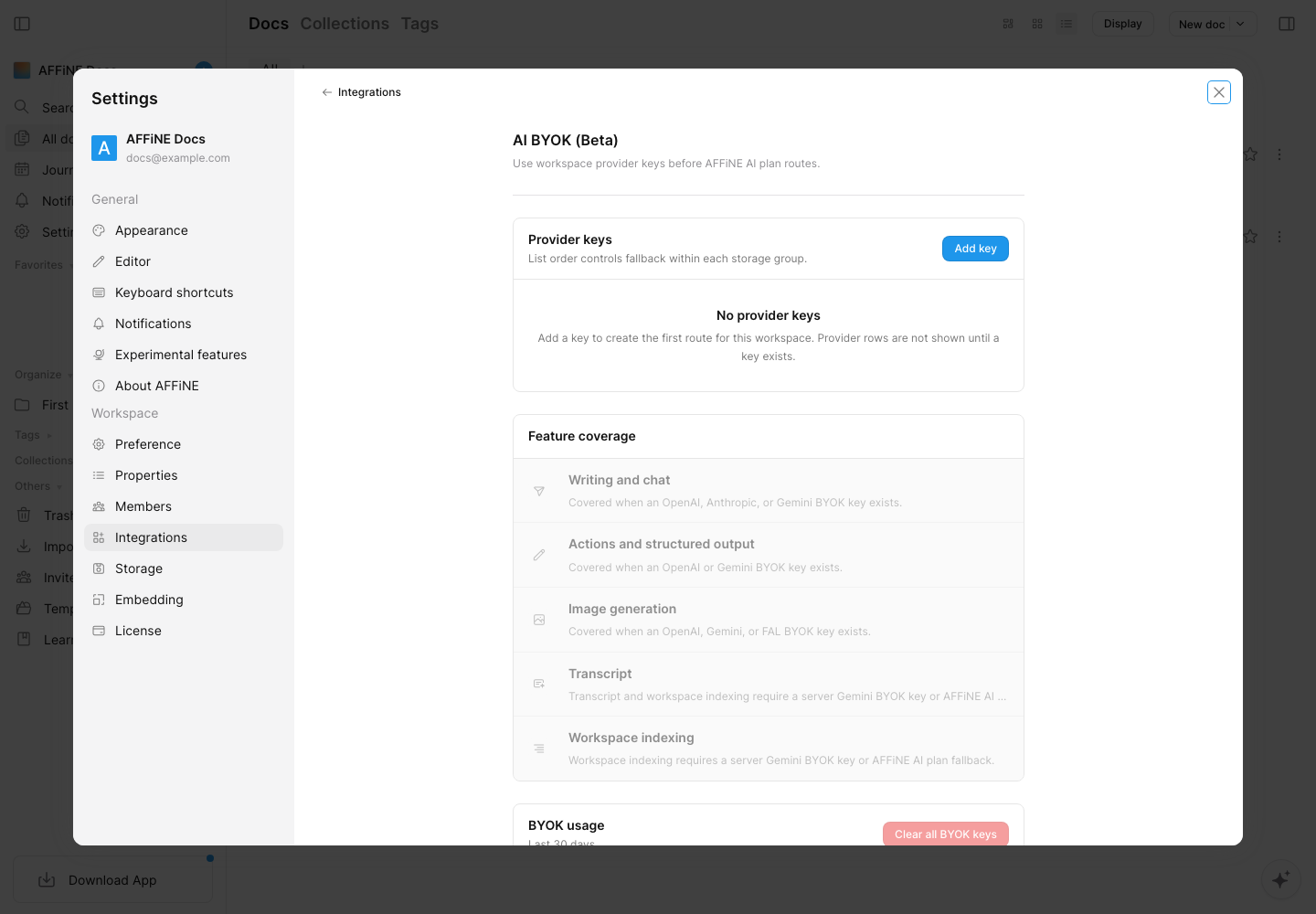Open Appearance settings
This screenshot has width=1316, height=914.
[x=184, y=230]
